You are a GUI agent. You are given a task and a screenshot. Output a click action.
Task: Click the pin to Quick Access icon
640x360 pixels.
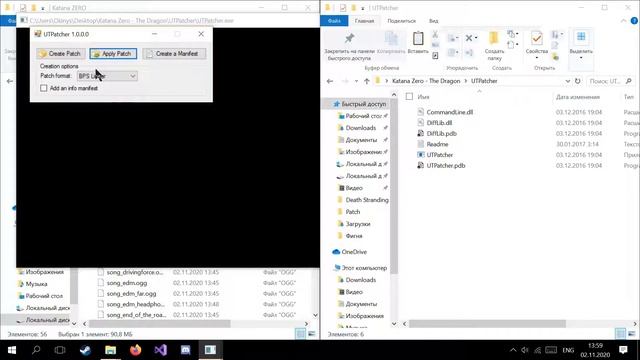coord(349,39)
